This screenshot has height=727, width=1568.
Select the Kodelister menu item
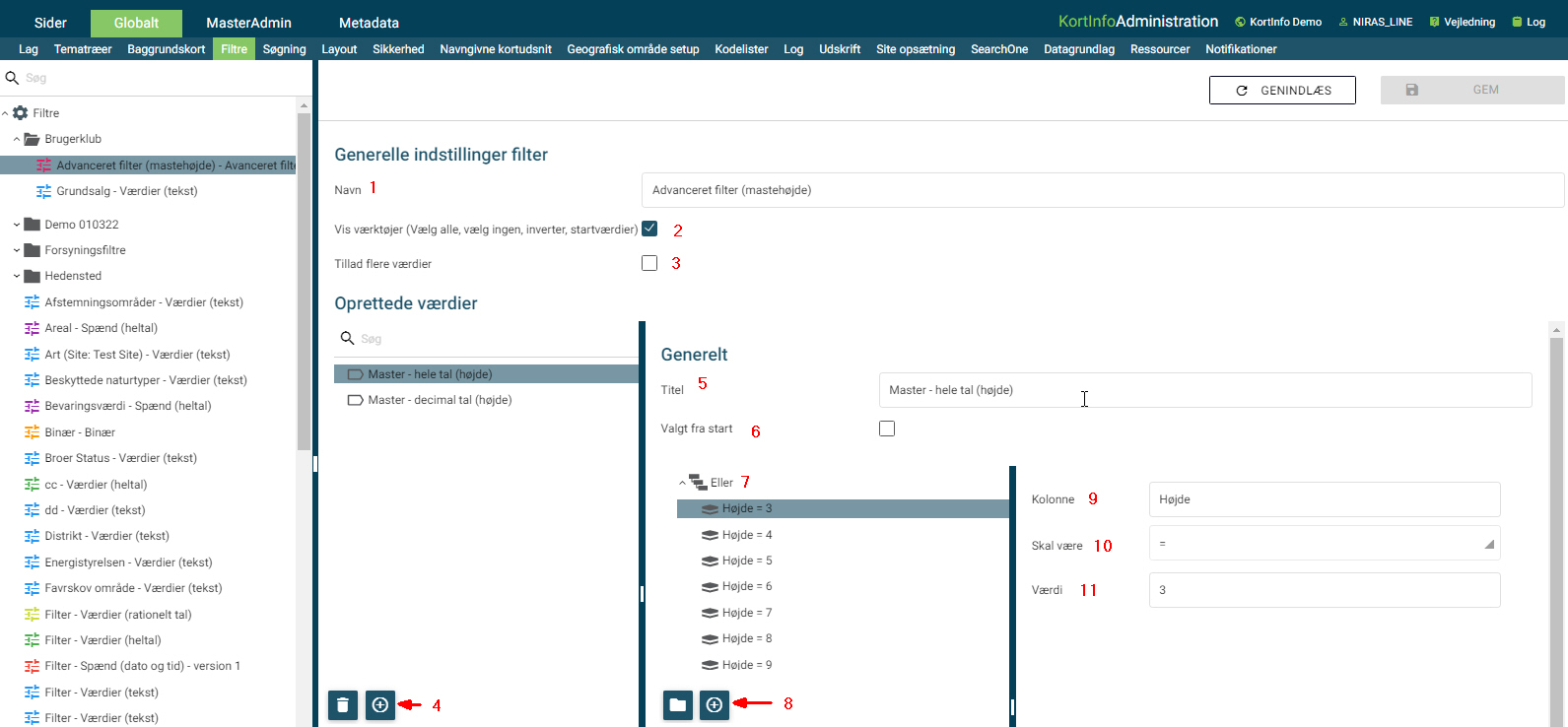[x=741, y=49]
